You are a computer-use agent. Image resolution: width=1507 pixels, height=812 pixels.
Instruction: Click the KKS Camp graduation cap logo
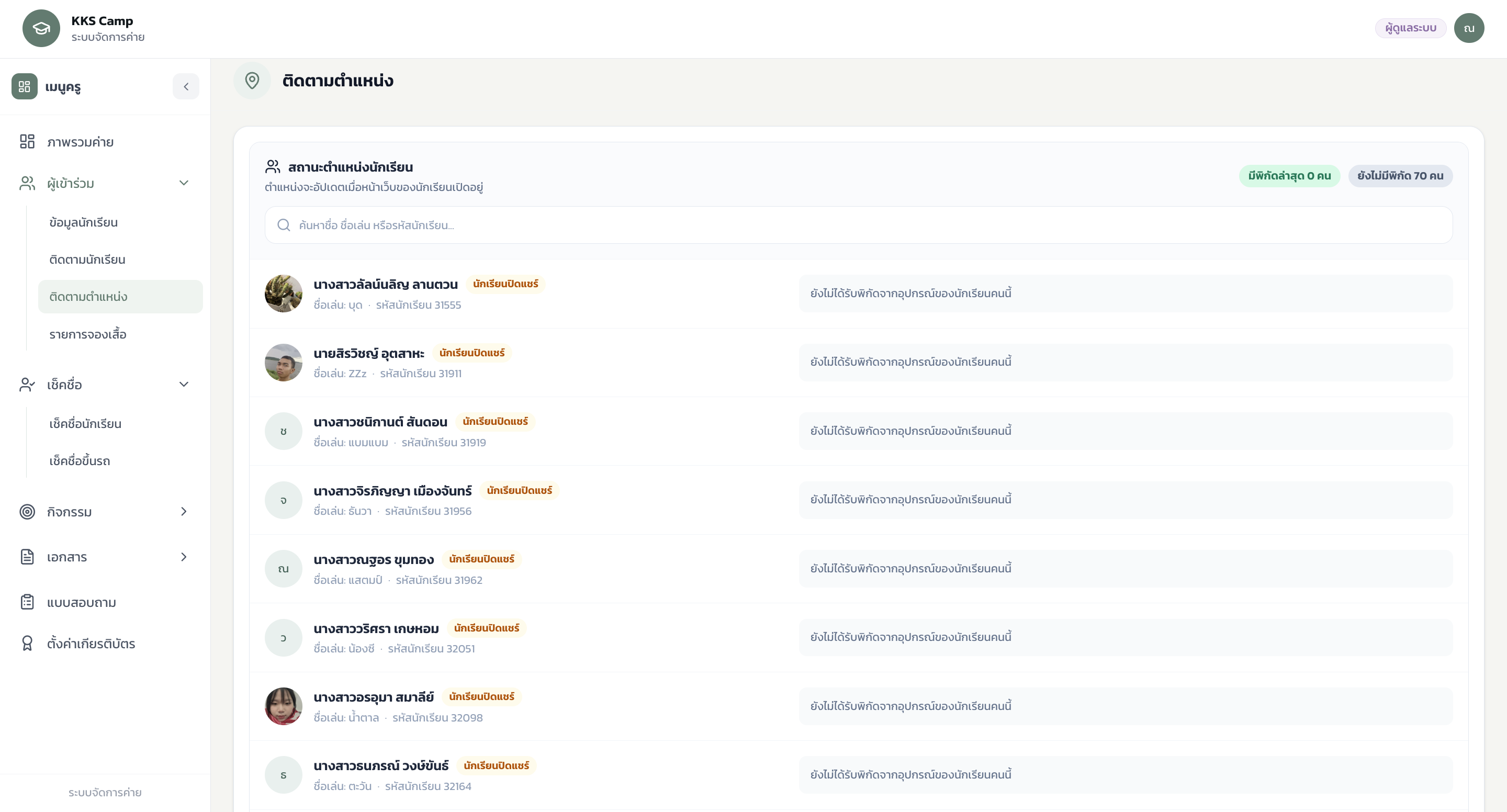click(41, 28)
